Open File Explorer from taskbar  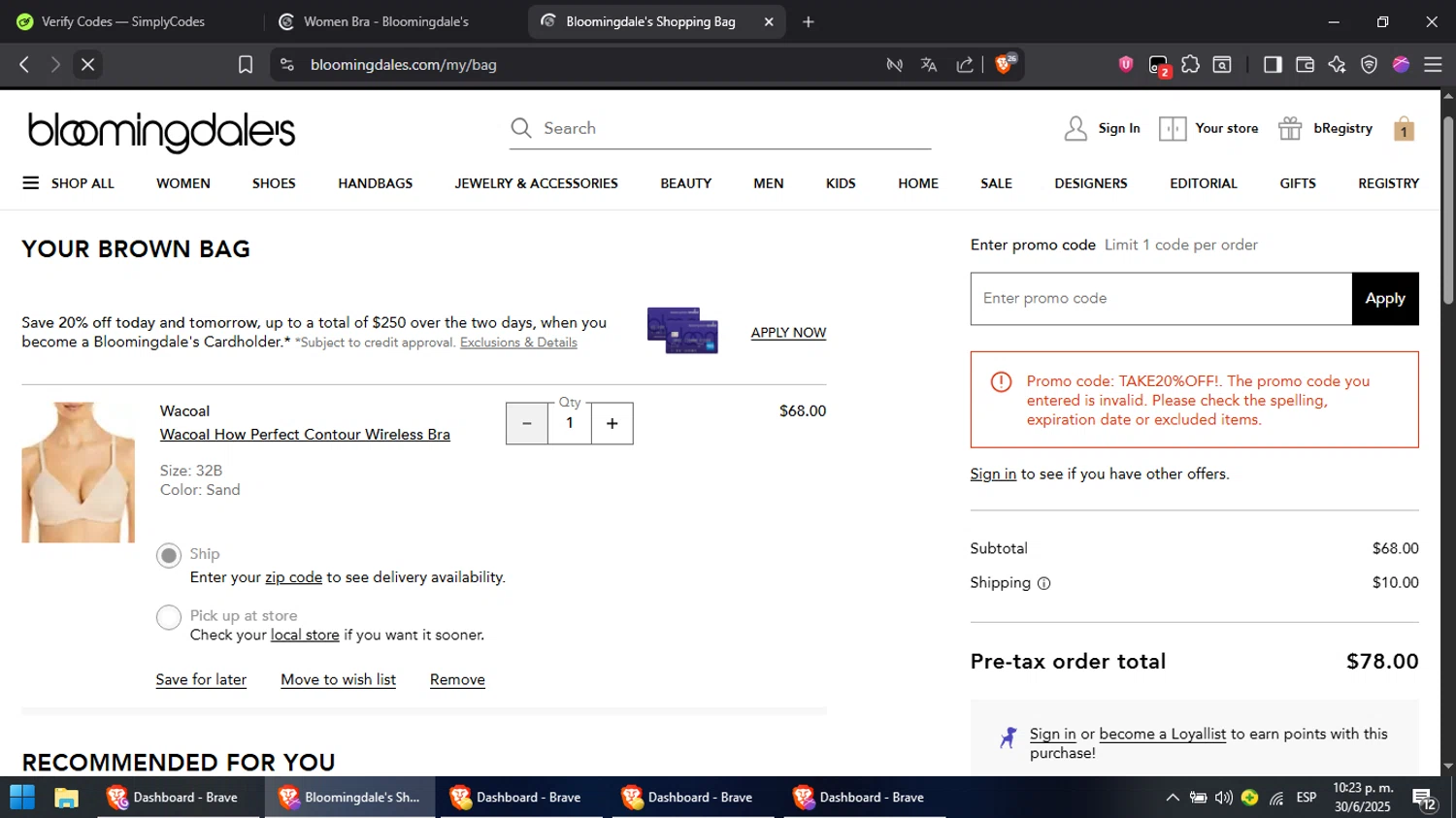[66, 798]
